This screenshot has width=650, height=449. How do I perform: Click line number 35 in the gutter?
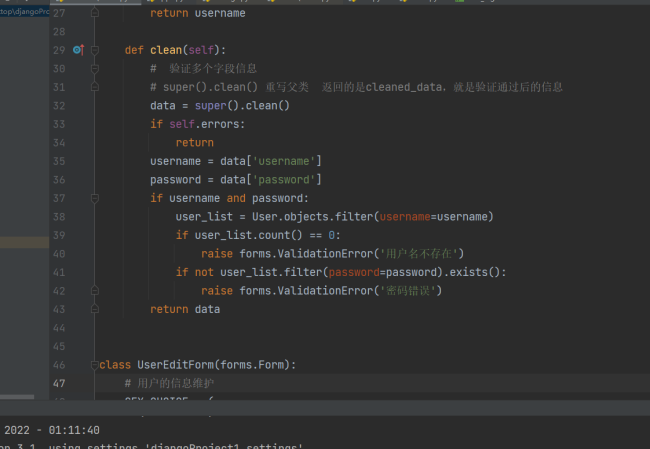(59, 161)
